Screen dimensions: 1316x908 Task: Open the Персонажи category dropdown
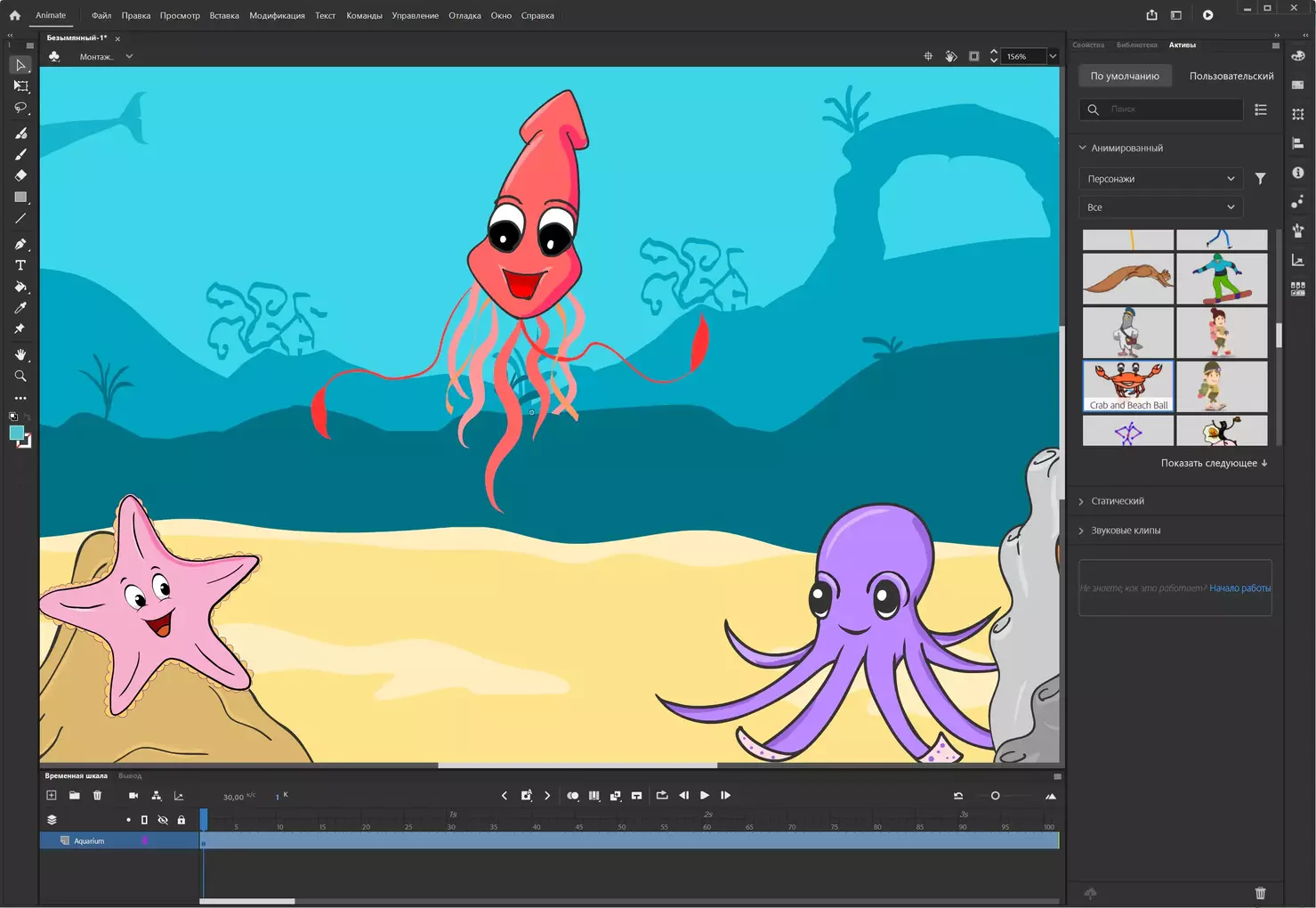click(1160, 179)
